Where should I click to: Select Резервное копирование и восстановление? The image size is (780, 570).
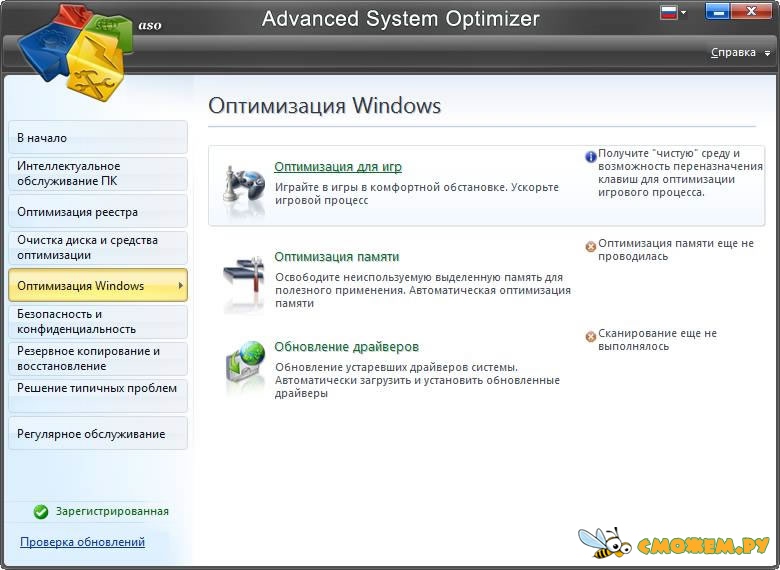(x=98, y=359)
